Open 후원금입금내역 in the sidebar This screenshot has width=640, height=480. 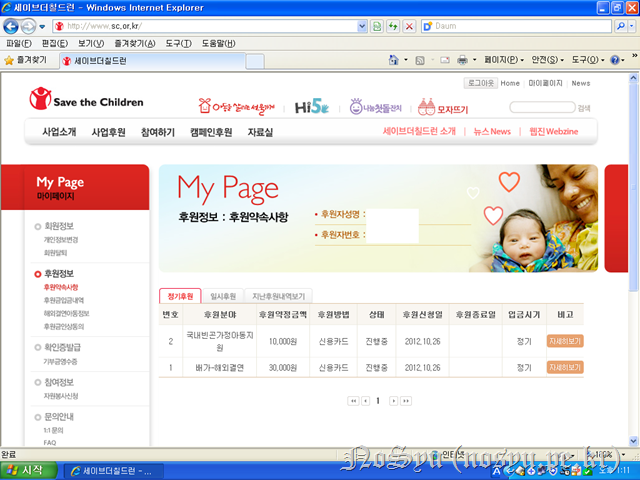pyautogui.click(x=68, y=300)
